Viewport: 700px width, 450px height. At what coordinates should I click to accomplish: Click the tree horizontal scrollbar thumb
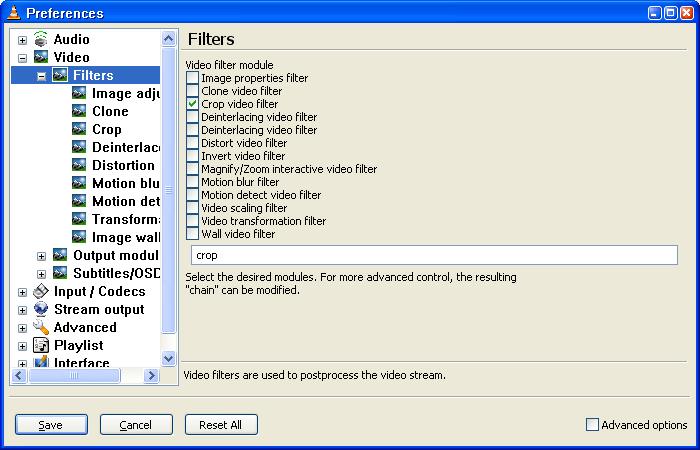(x=74, y=376)
